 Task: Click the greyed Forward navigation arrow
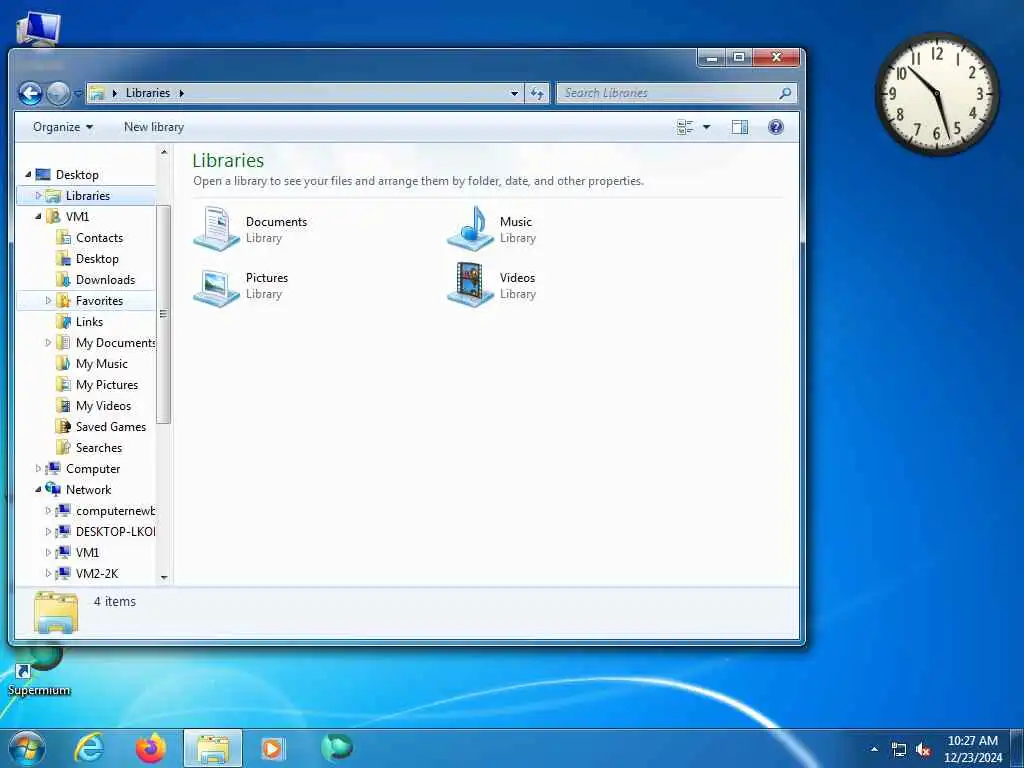pyautogui.click(x=58, y=93)
